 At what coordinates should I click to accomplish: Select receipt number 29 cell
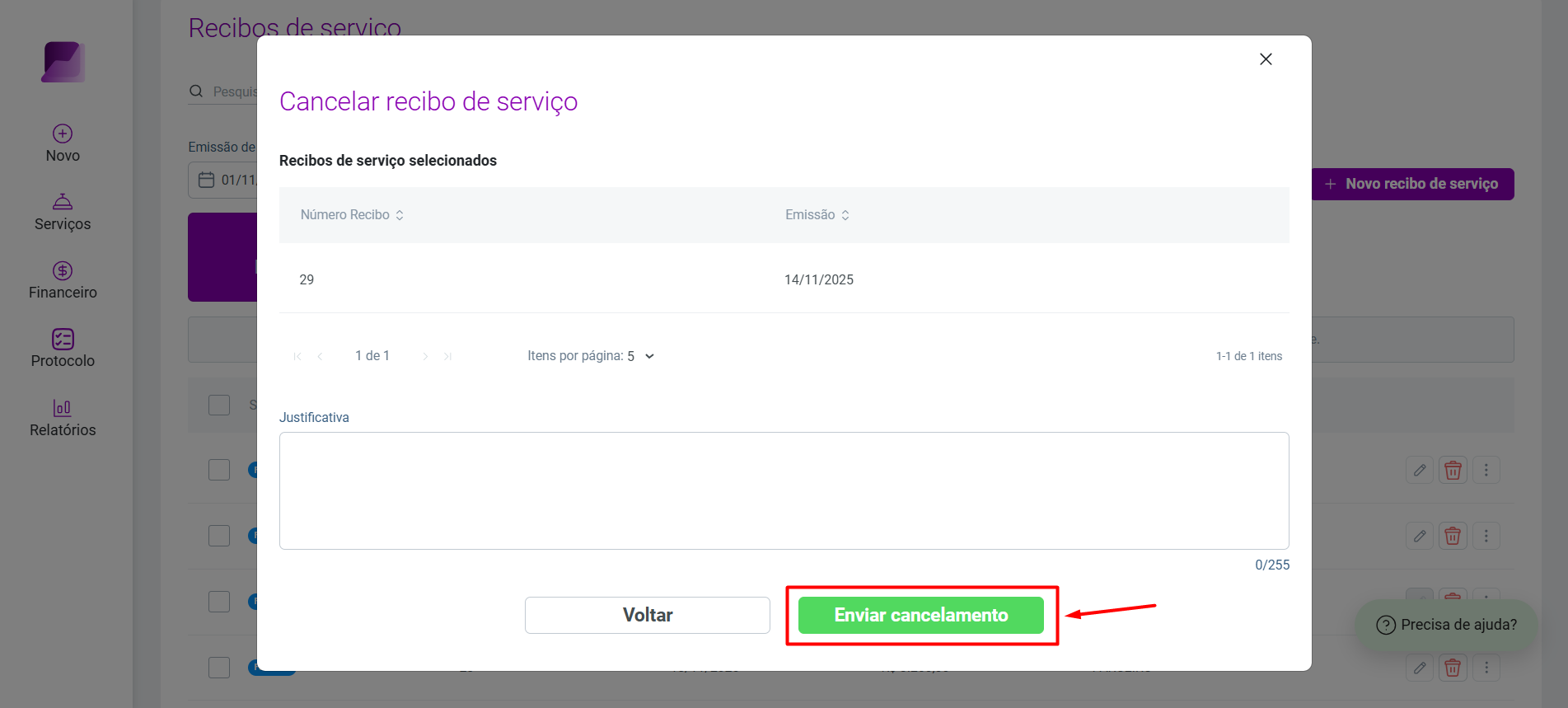pyautogui.click(x=307, y=280)
